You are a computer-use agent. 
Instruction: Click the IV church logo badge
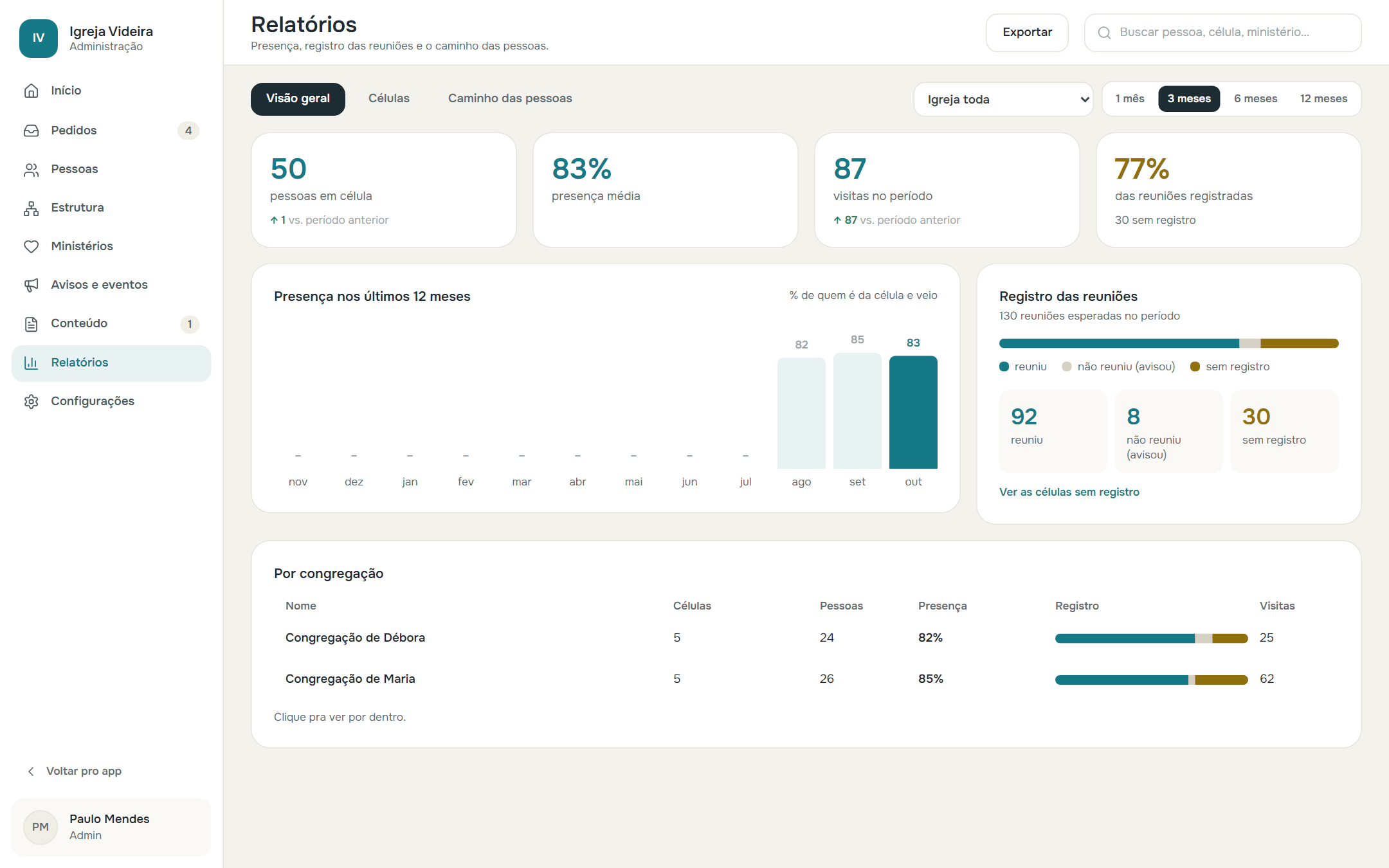tap(39, 38)
